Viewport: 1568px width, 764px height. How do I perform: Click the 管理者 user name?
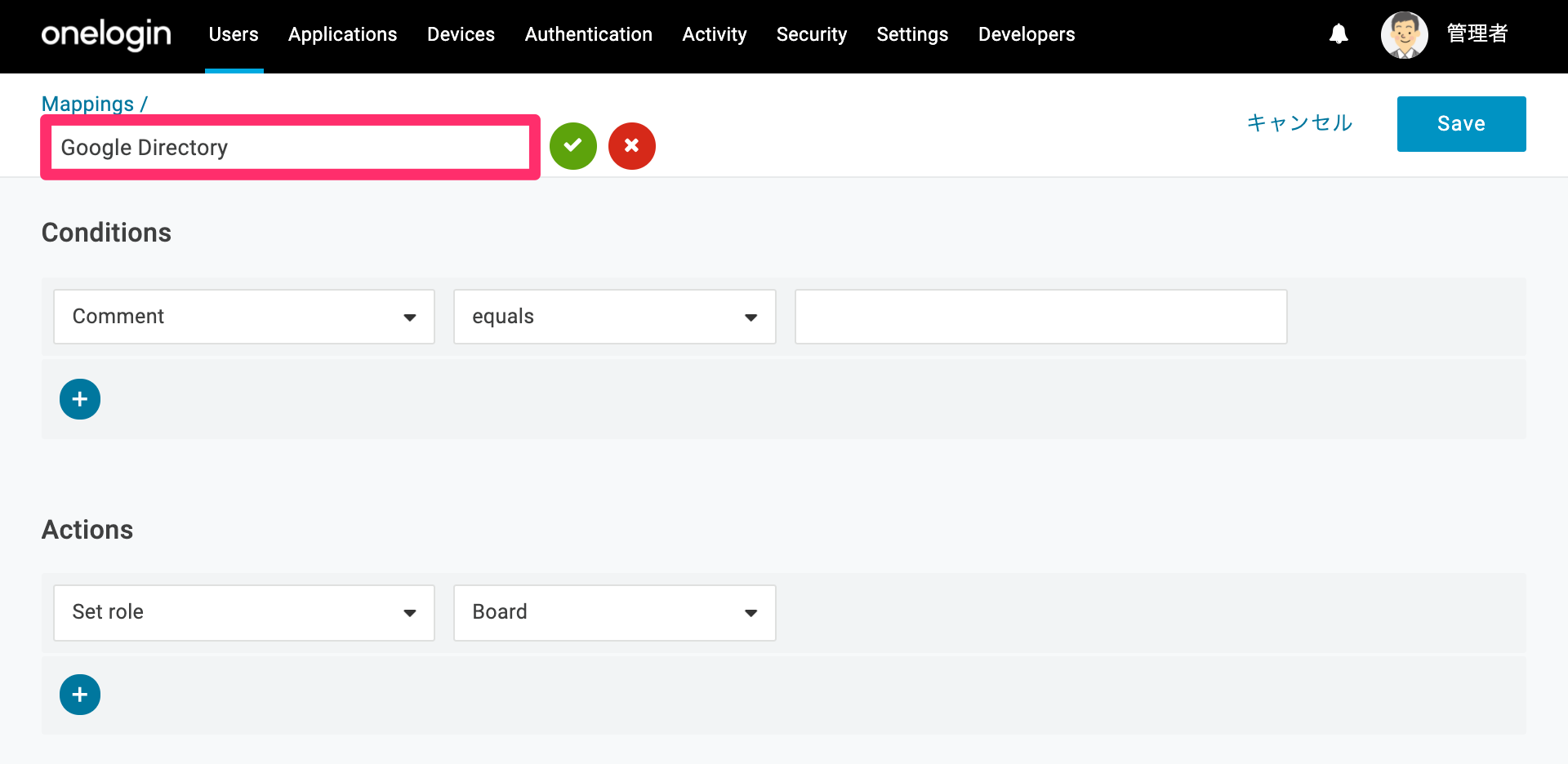[1477, 33]
